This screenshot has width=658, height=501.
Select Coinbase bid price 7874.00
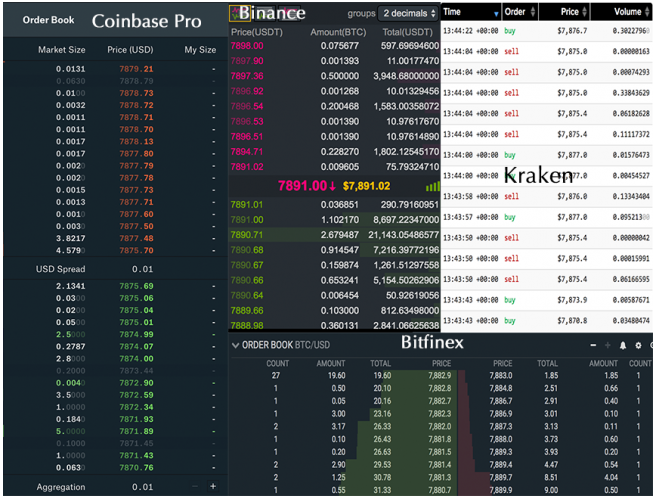pos(136,359)
